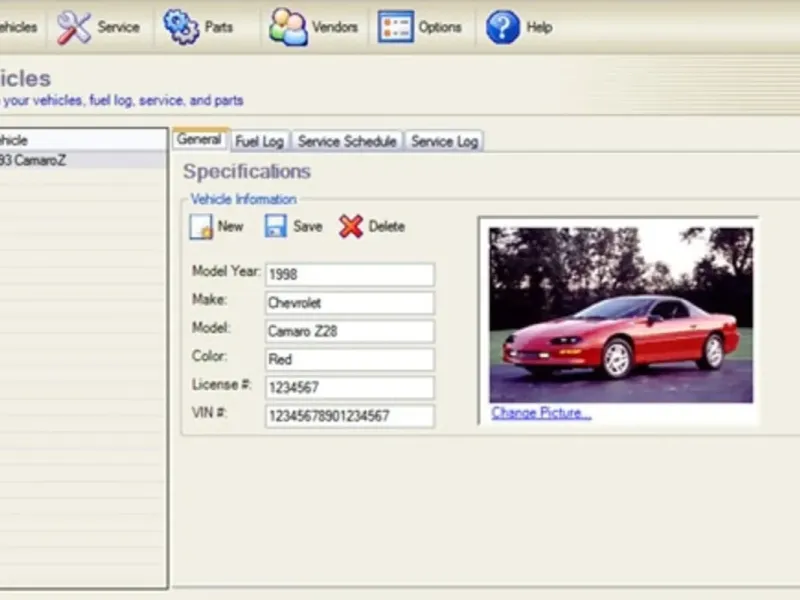
Task: Open the Service Log tab
Action: [444, 142]
